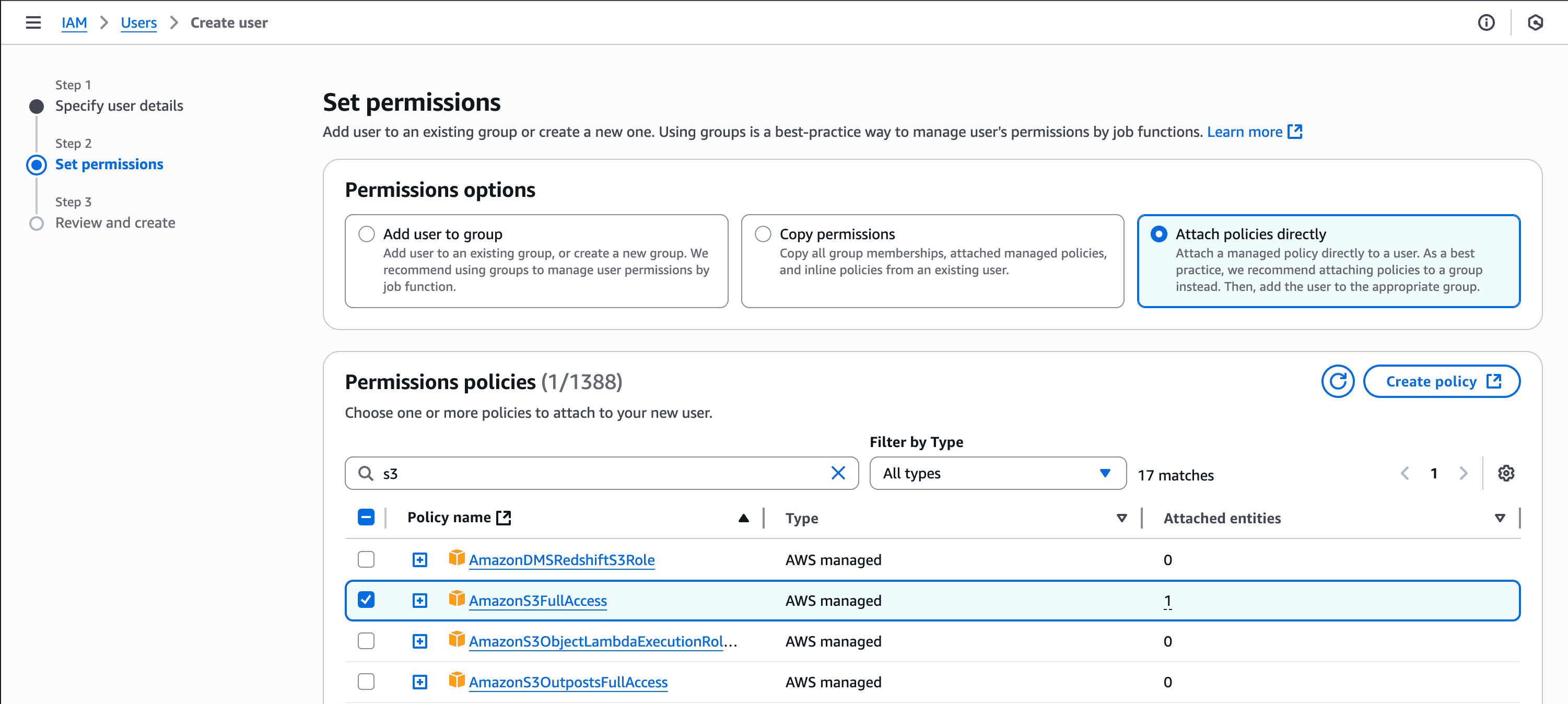Expand the AmazonS3FullAccess policy details
Image resolution: width=1568 pixels, height=704 pixels.
(x=419, y=601)
